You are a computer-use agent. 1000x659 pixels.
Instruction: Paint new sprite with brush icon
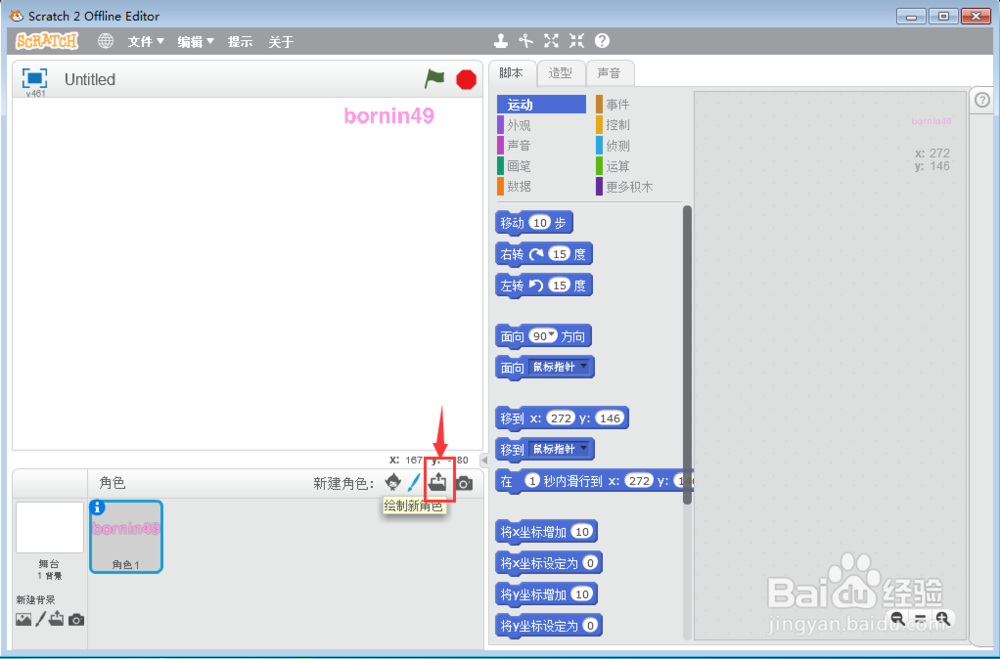click(415, 482)
